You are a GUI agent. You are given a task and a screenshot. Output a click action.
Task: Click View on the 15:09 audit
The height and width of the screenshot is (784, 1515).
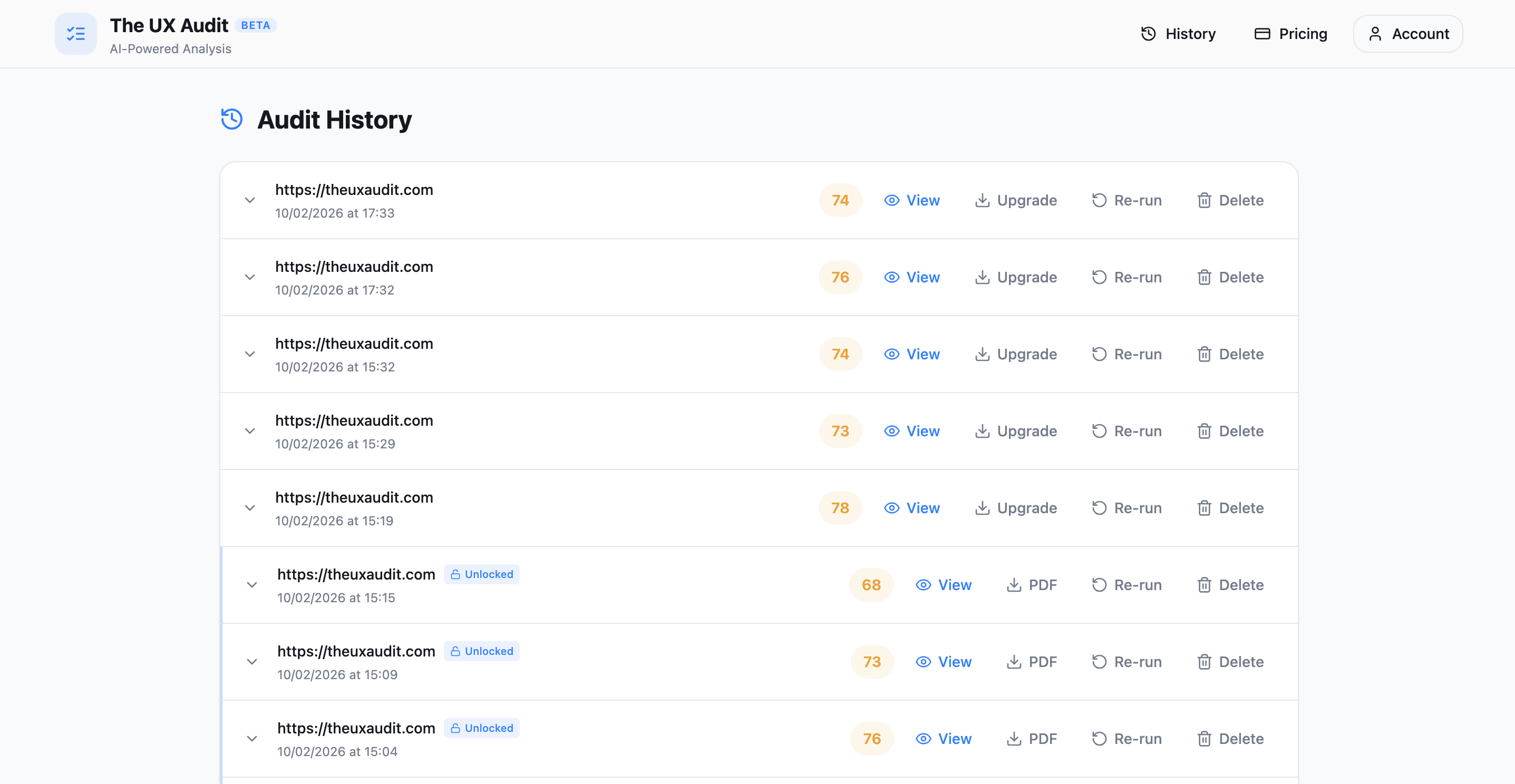pos(944,661)
